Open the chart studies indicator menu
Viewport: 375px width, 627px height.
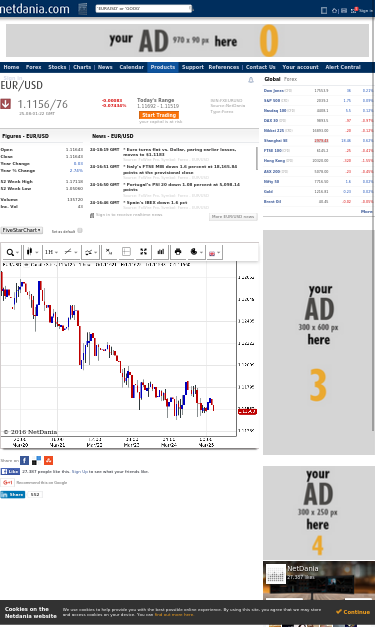pyautogui.click(x=90, y=252)
